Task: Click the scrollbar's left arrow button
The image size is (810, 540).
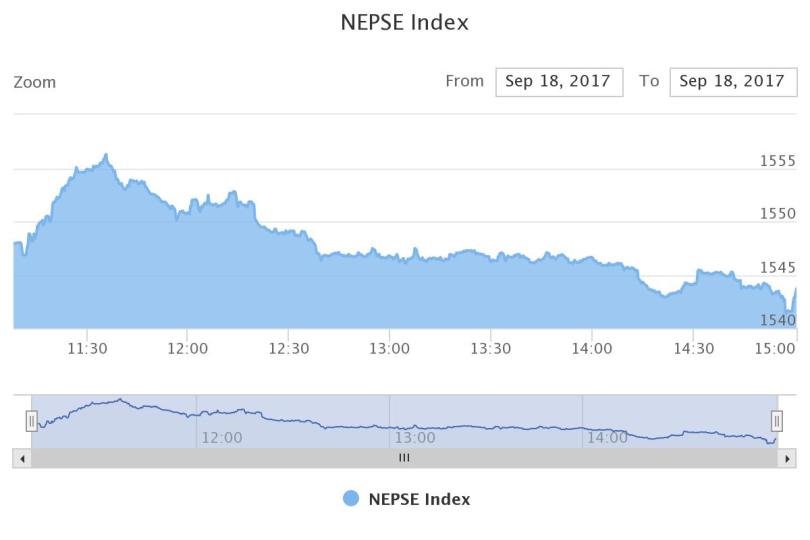Action: (22, 458)
